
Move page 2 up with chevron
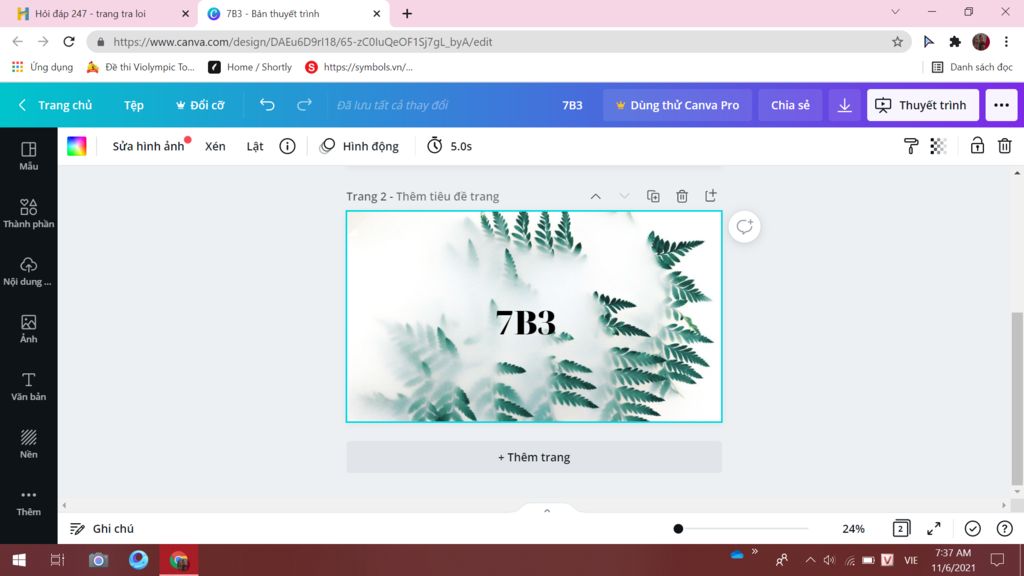coord(596,196)
